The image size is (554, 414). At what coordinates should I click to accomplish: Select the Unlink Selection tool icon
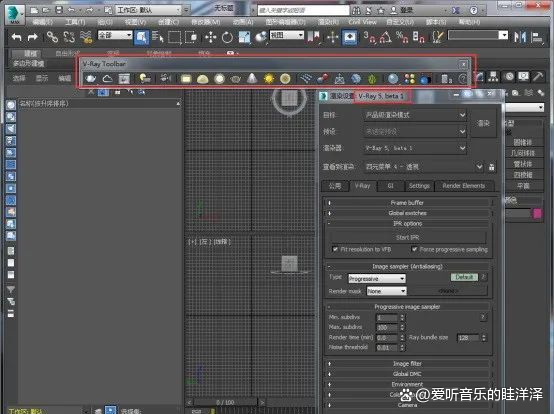(x=69, y=37)
